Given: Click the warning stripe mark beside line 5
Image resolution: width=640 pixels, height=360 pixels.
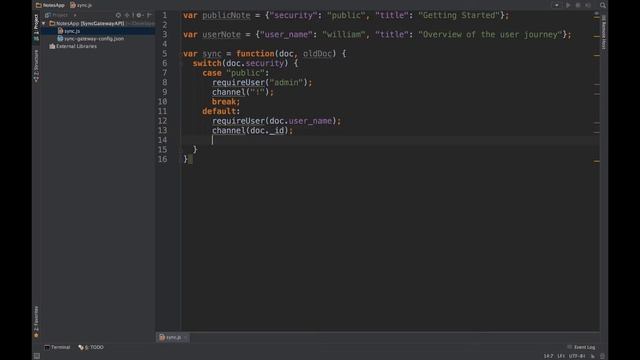Looking at the screenshot, I should point(596,56).
